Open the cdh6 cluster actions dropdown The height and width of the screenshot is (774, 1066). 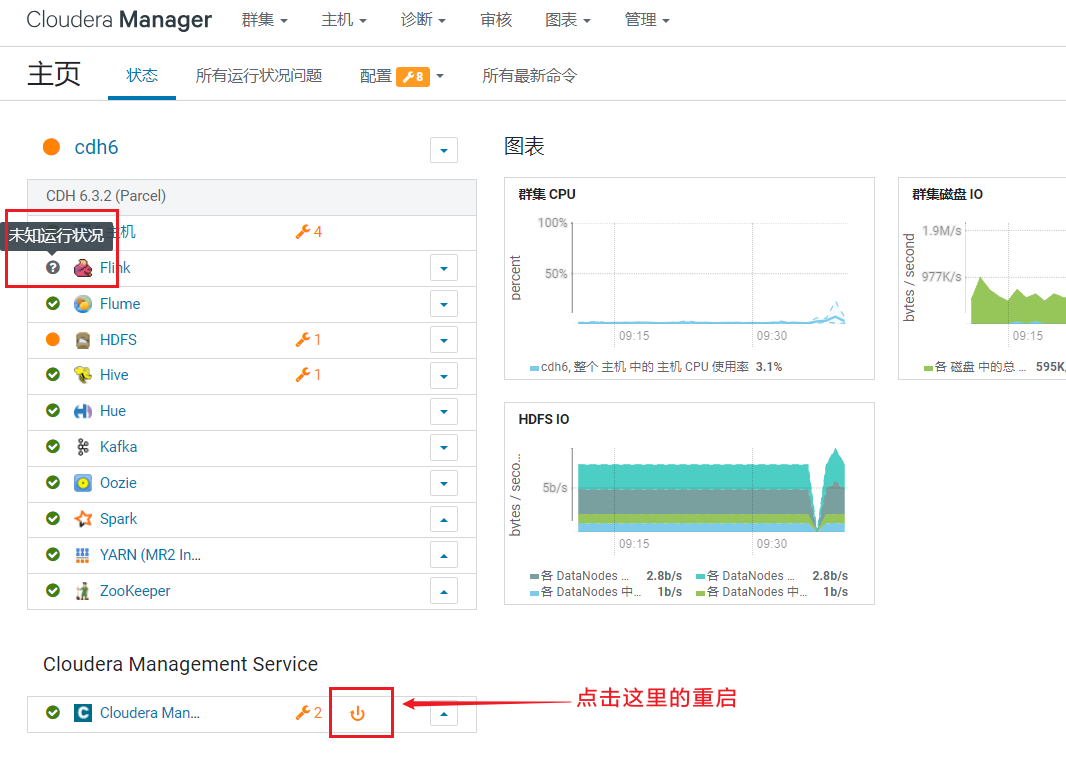(444, 150)
